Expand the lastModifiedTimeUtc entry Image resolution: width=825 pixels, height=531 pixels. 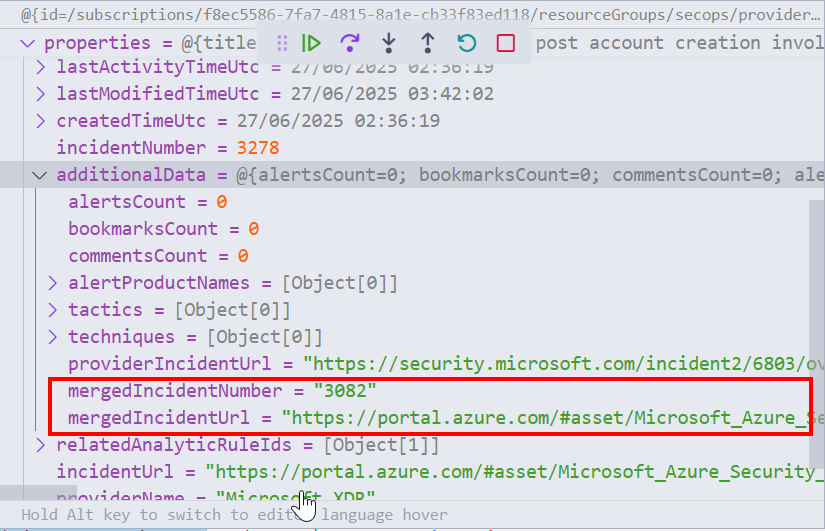click(x=41, y=94)
